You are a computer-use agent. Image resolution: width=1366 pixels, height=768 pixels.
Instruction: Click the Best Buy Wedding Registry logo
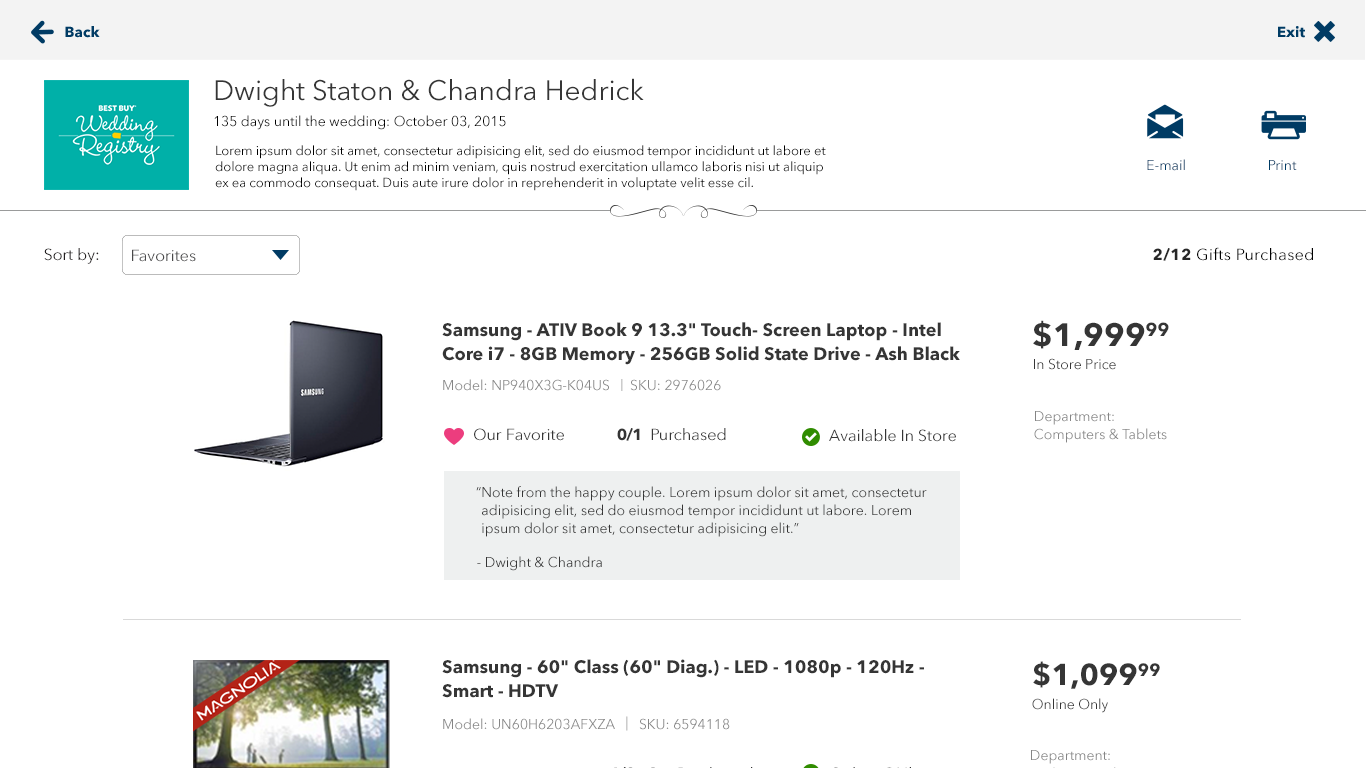tap(116, 135)
